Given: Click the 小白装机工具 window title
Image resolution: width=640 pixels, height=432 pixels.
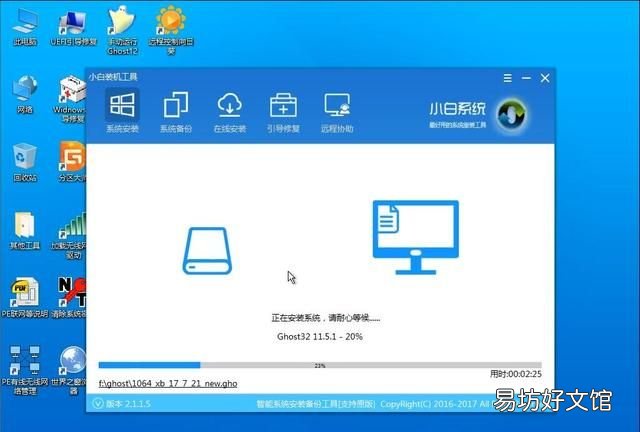Looking at the screenshot, I should [113, 77].
